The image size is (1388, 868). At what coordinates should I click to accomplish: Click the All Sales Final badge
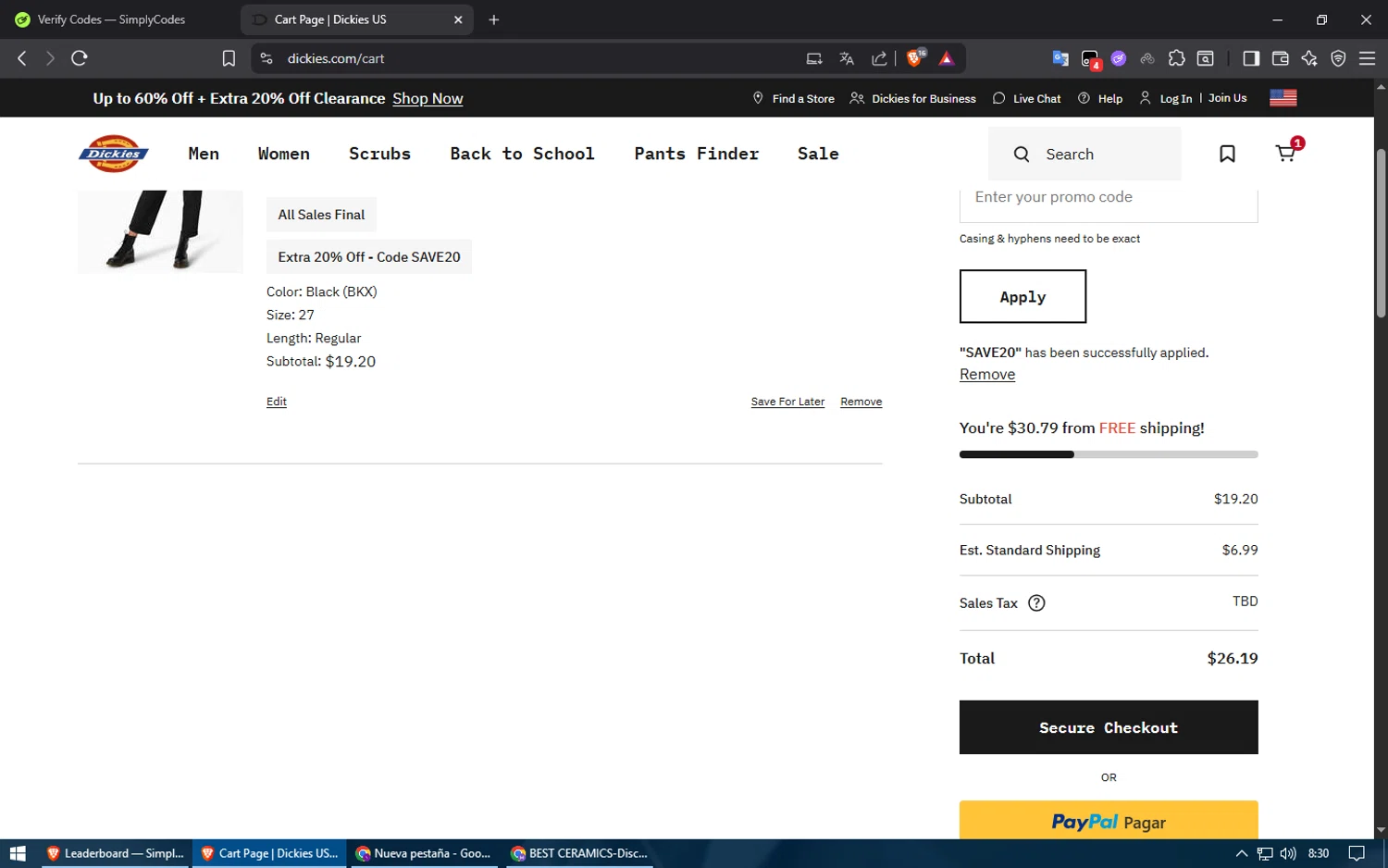pos(321,215)
